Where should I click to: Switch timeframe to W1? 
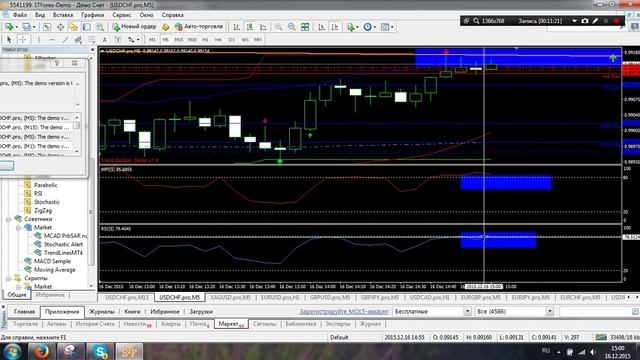click(245, 40)
